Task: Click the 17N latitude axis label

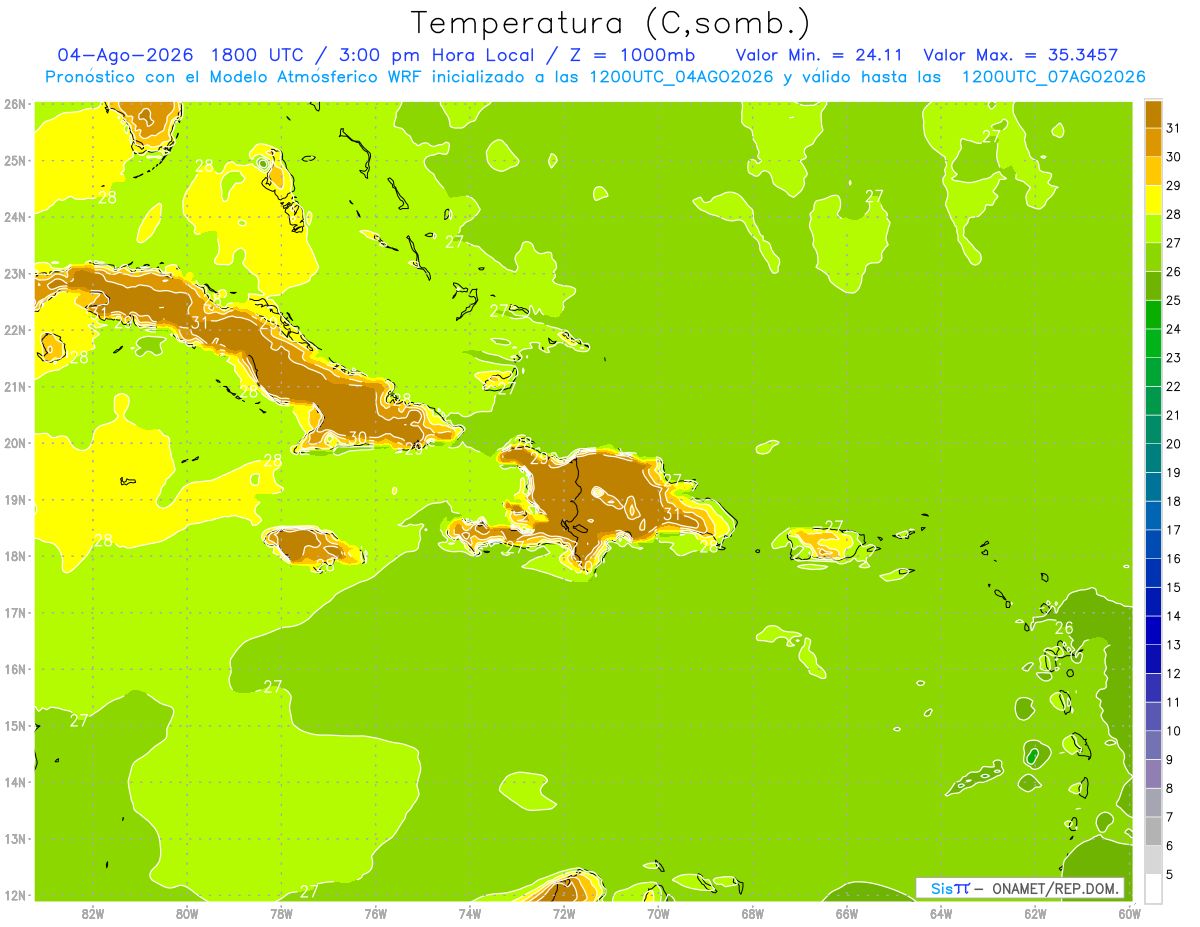Action: click(x=15, y=612)
